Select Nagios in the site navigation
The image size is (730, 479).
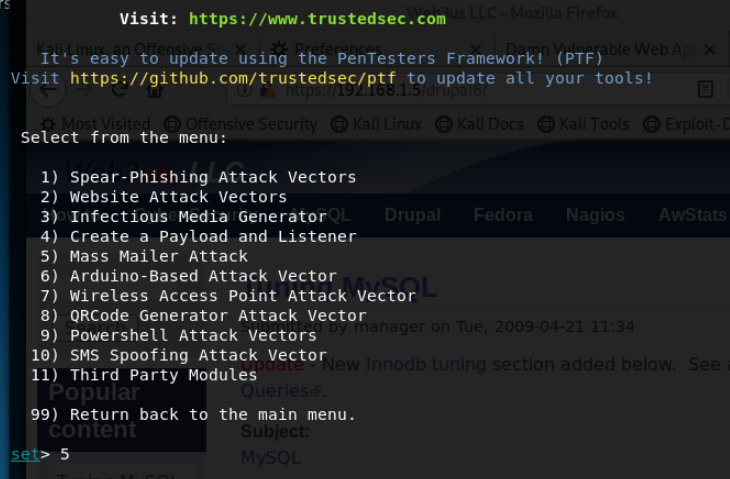pyautogui.click(x=595, y=215)
